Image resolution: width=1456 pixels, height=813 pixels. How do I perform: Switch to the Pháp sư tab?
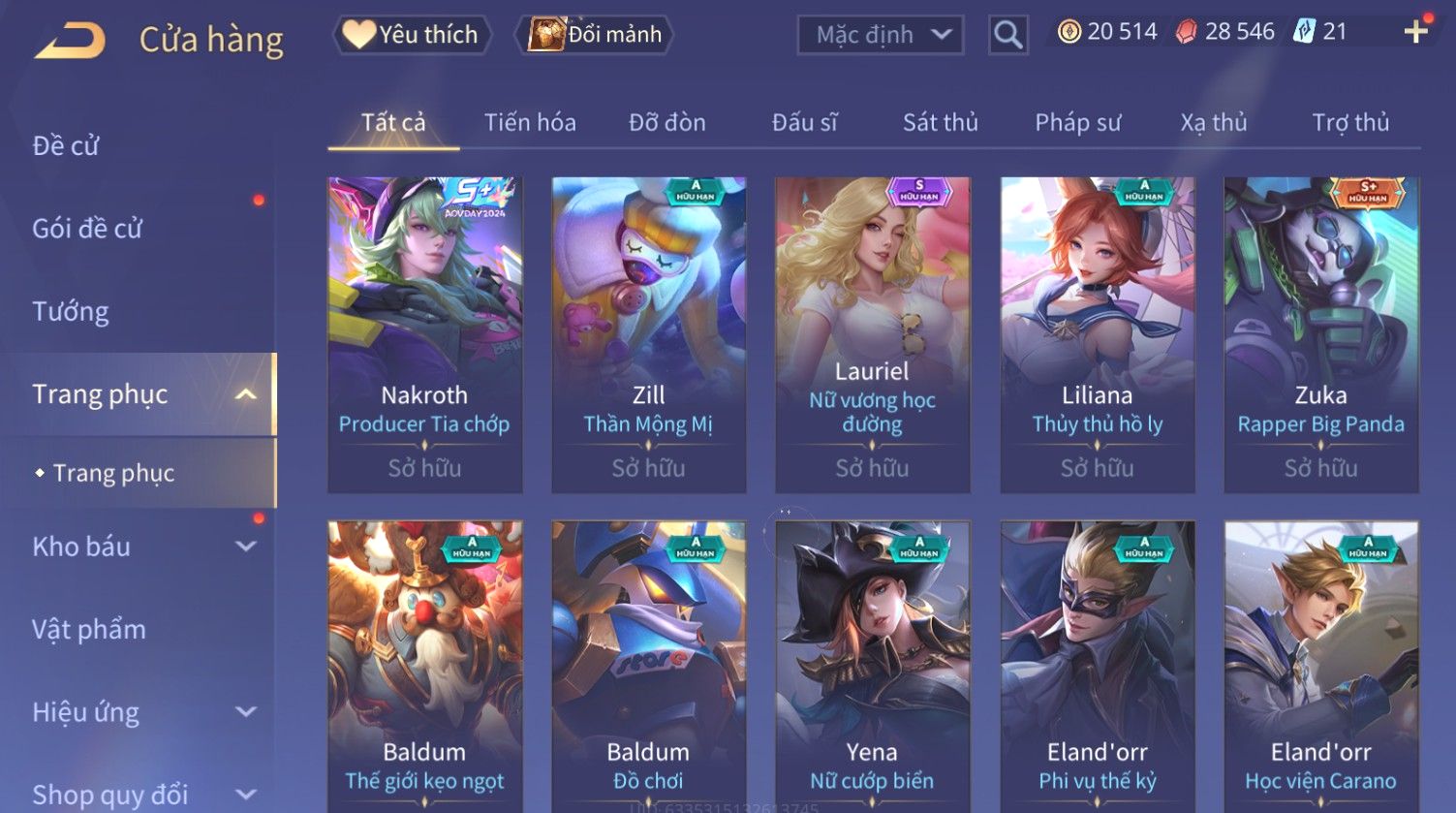click(1077, 123)
